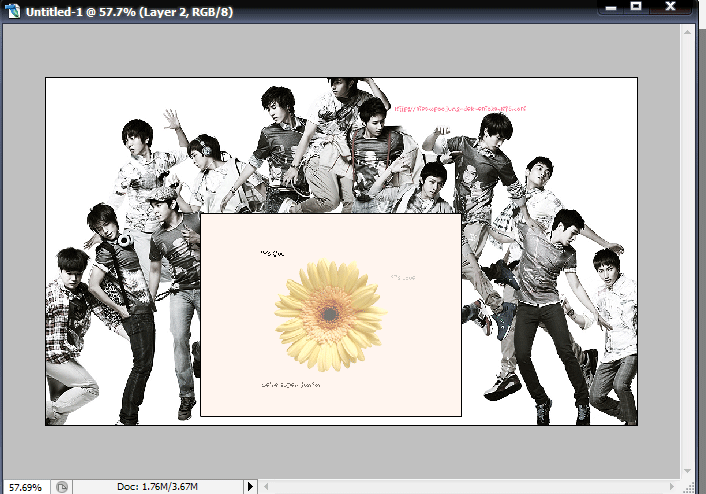The image size is (706, 494).
Task: Click the Photoshop document icon in the title bar
Action: [12, 11]
